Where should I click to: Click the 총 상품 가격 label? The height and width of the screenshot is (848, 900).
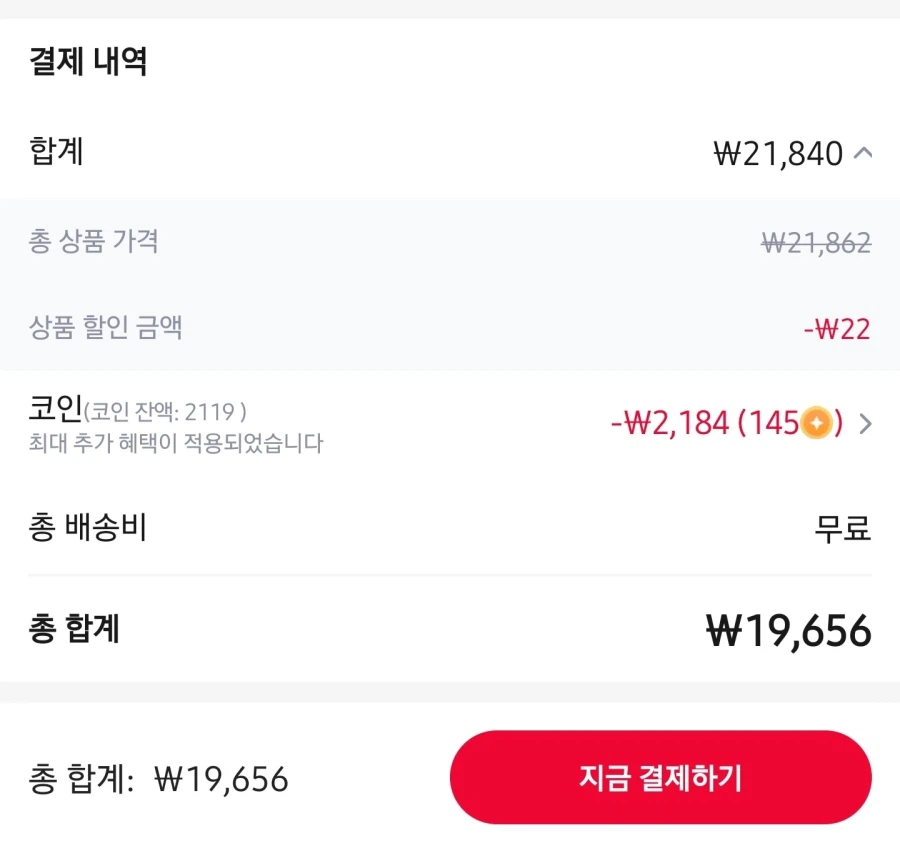point(93,241)
